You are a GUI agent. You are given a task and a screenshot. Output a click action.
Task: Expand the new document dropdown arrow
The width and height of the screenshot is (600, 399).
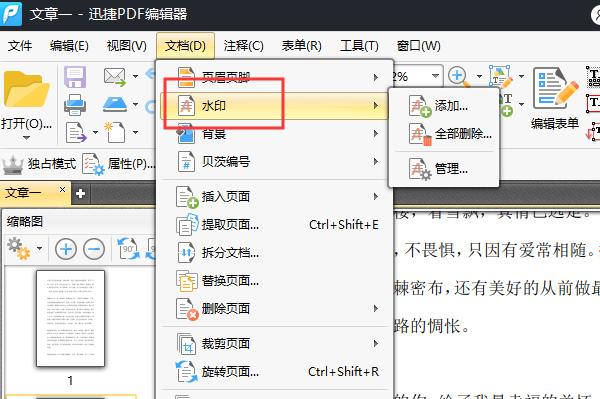click(x=135, y=132)
